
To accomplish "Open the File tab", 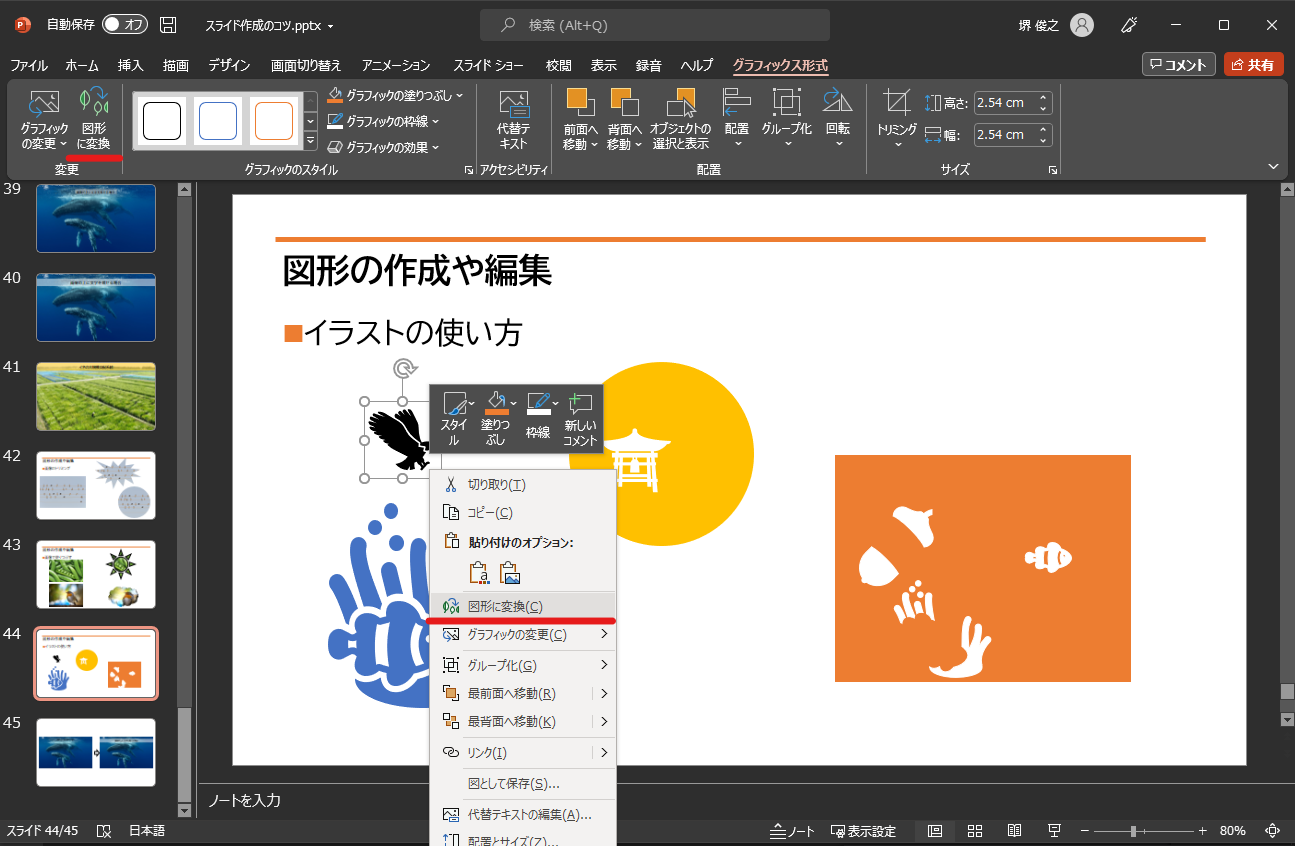I will pyautogui.click(x=29, y=66).
